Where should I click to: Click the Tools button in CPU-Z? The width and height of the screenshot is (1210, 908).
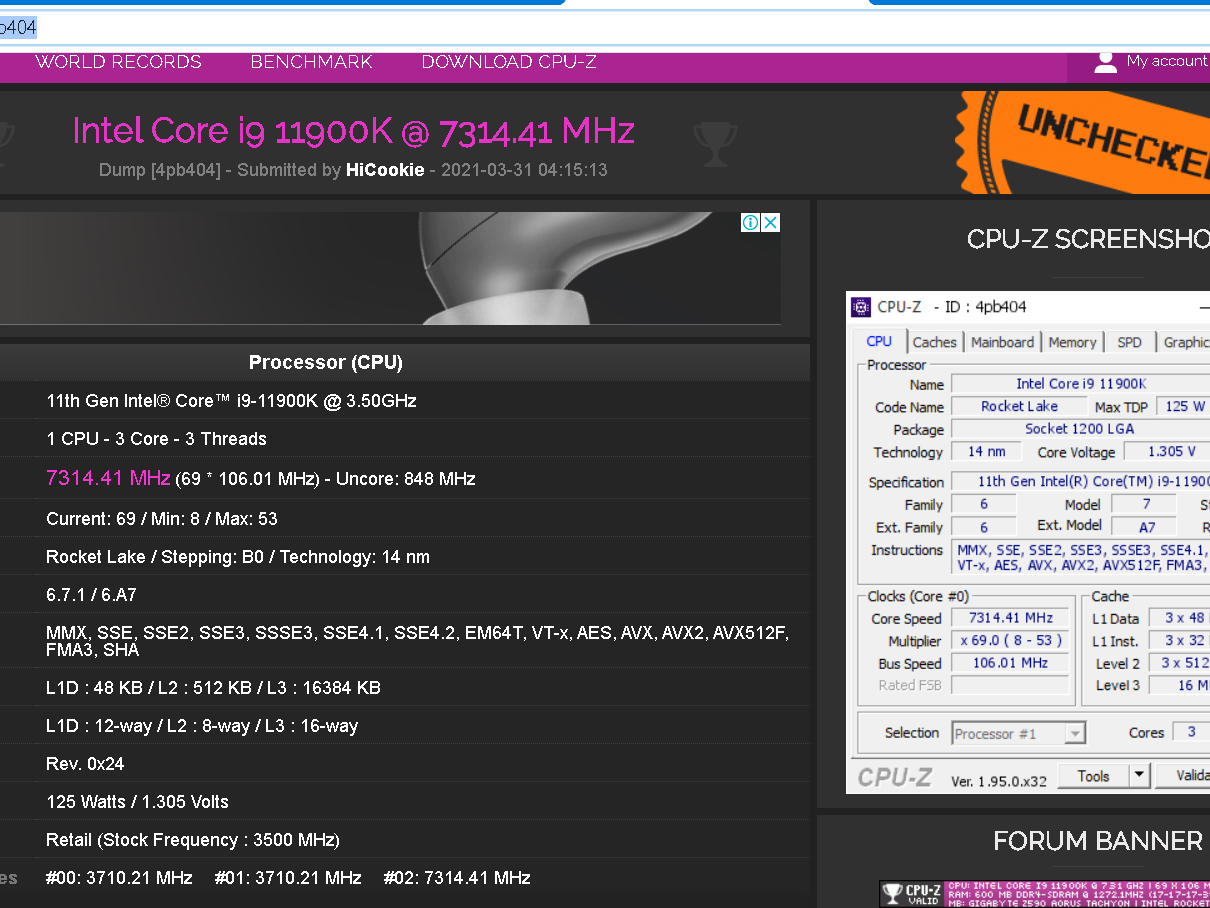[x=1093, y=776]
